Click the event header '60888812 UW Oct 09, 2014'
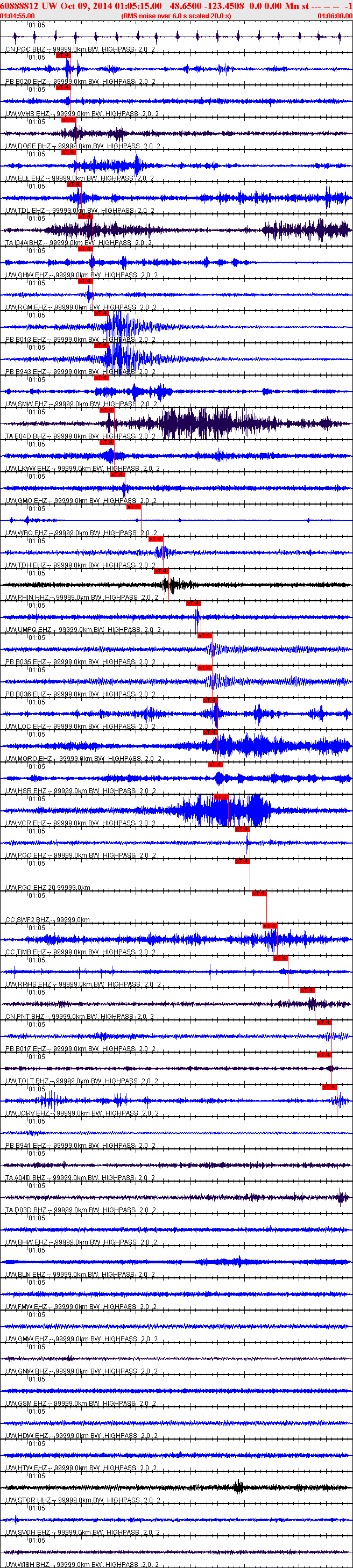This screenshot has width=353, height=1568. (x=56, y=6)
